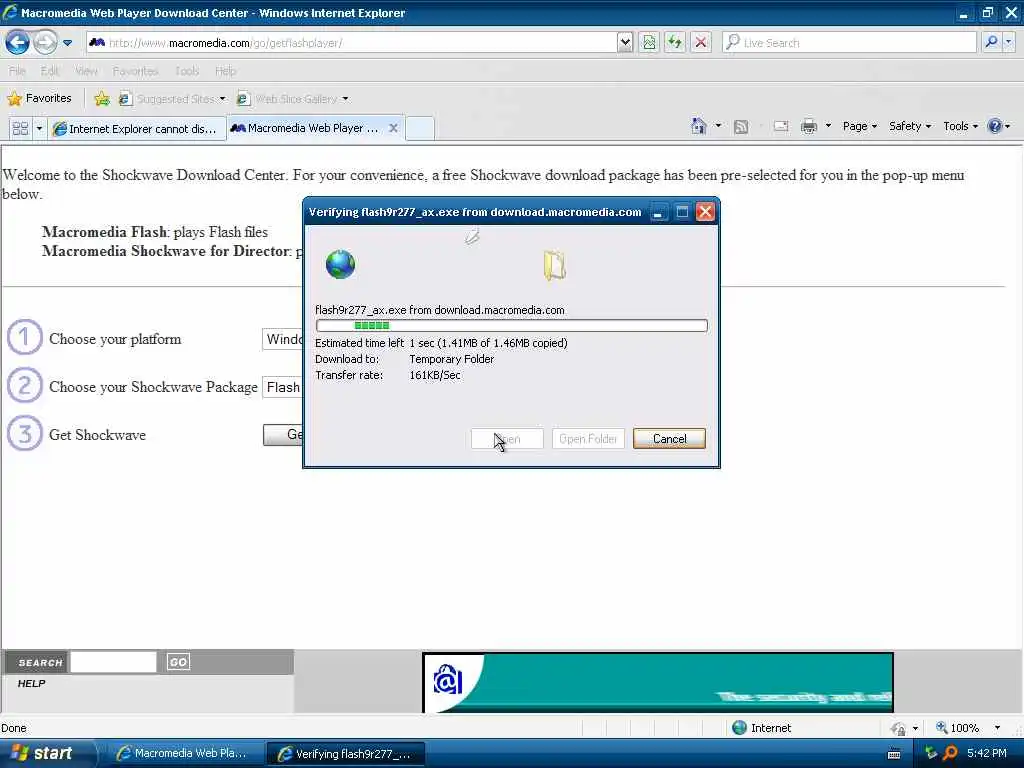Switch to Internet Explorer cannot display tab
This screenshot has width=1024, height=768.
pyautogui.click(x=136, y=129)
